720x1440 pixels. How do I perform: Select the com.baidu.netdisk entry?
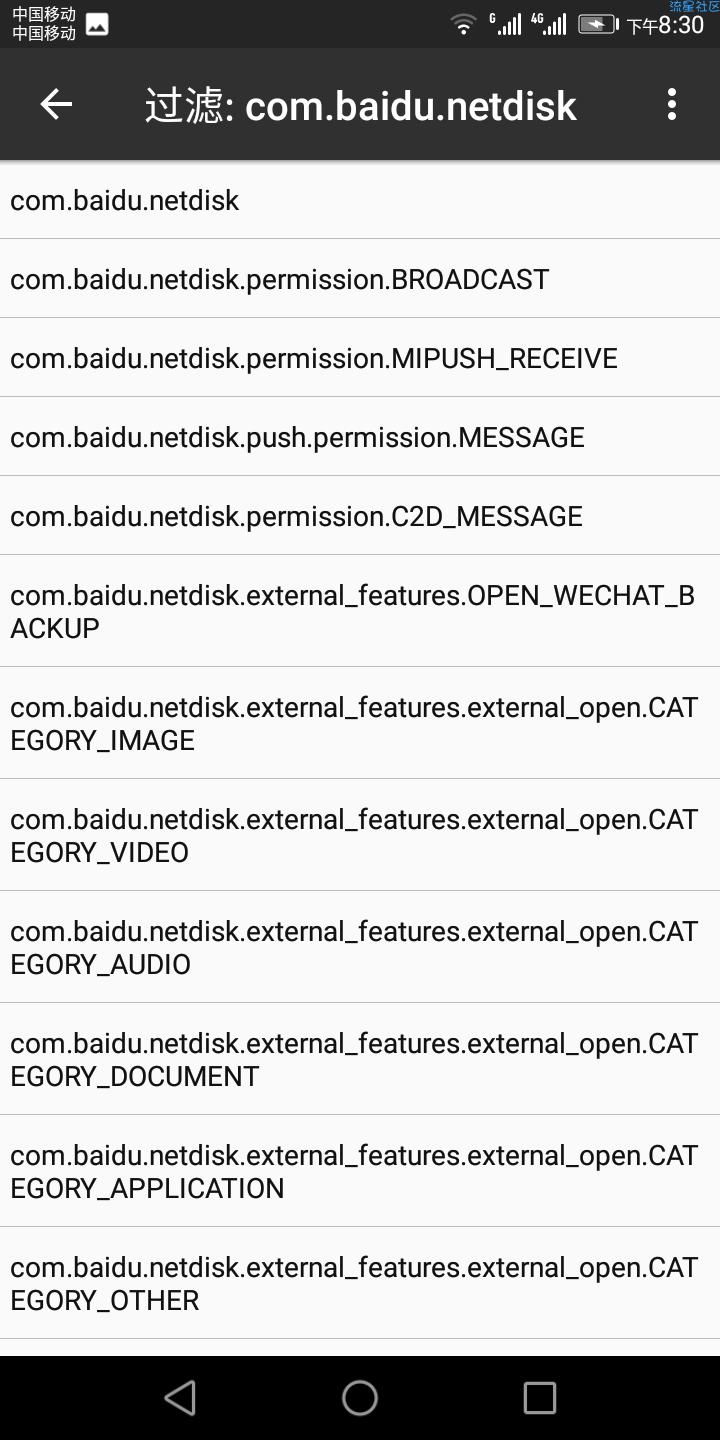(360, 200)
